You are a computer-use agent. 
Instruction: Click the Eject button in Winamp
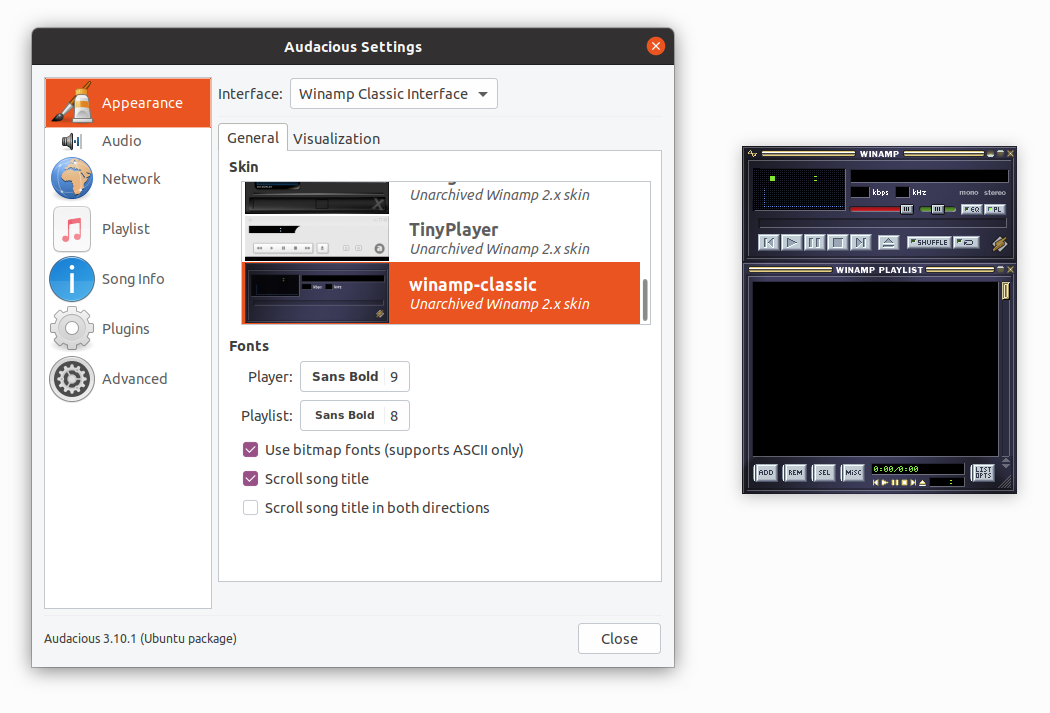click(887, 241)
